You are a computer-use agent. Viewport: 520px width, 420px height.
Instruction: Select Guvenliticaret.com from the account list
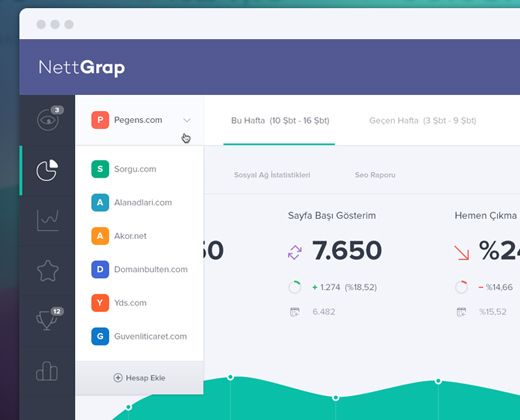(x=150, y=336)
